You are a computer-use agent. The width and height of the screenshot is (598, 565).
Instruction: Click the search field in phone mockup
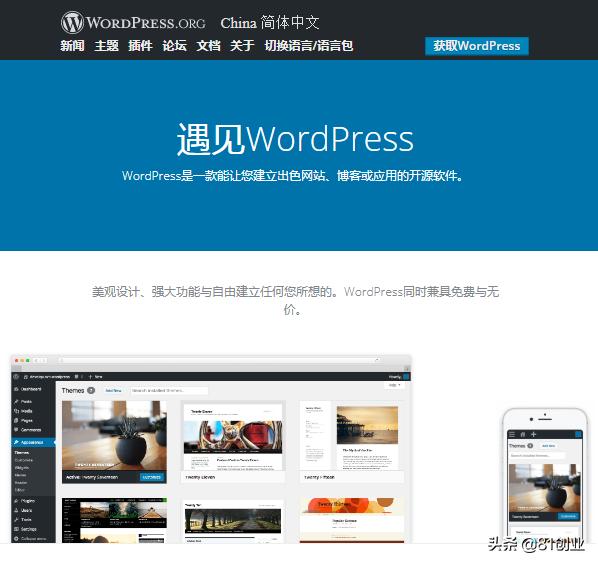(x=537, y=456)
